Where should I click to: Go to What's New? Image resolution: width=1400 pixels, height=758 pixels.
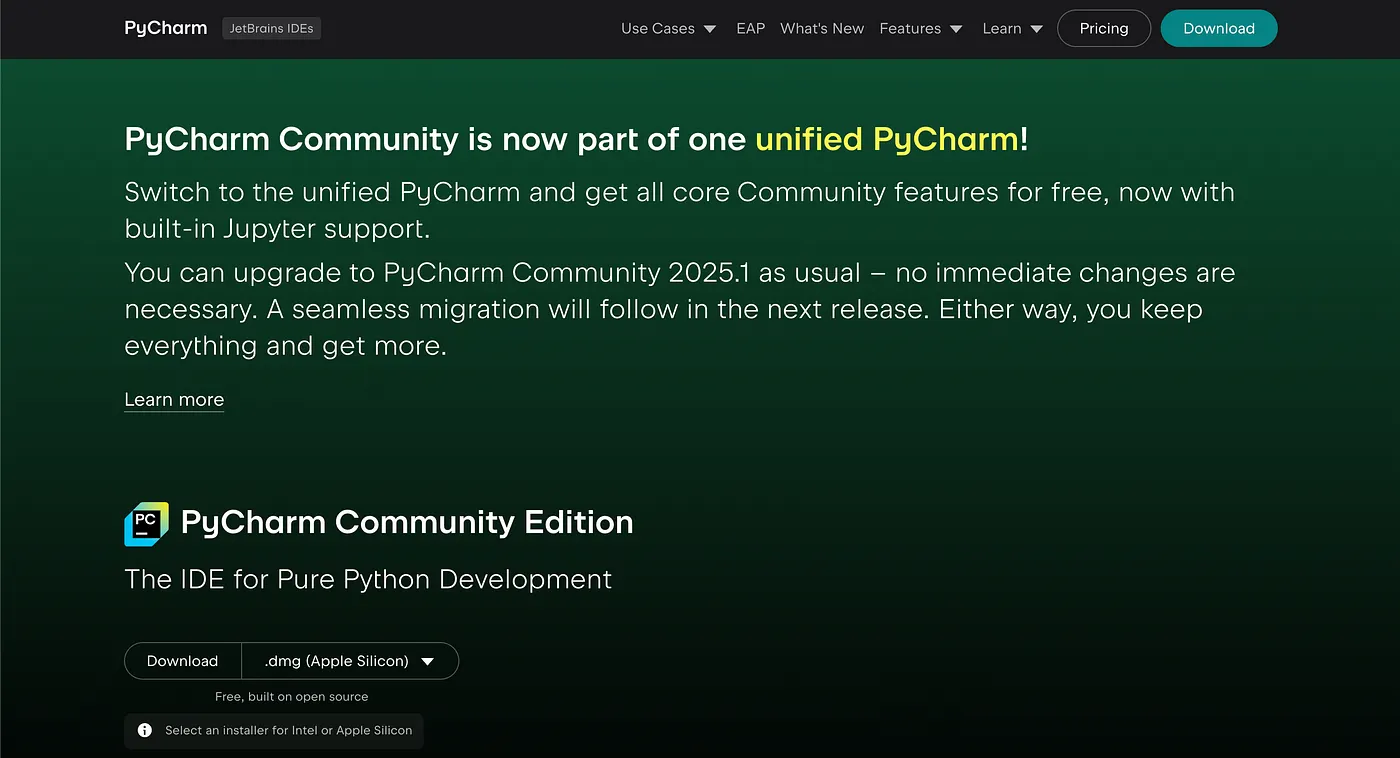(x=822, y=29)
